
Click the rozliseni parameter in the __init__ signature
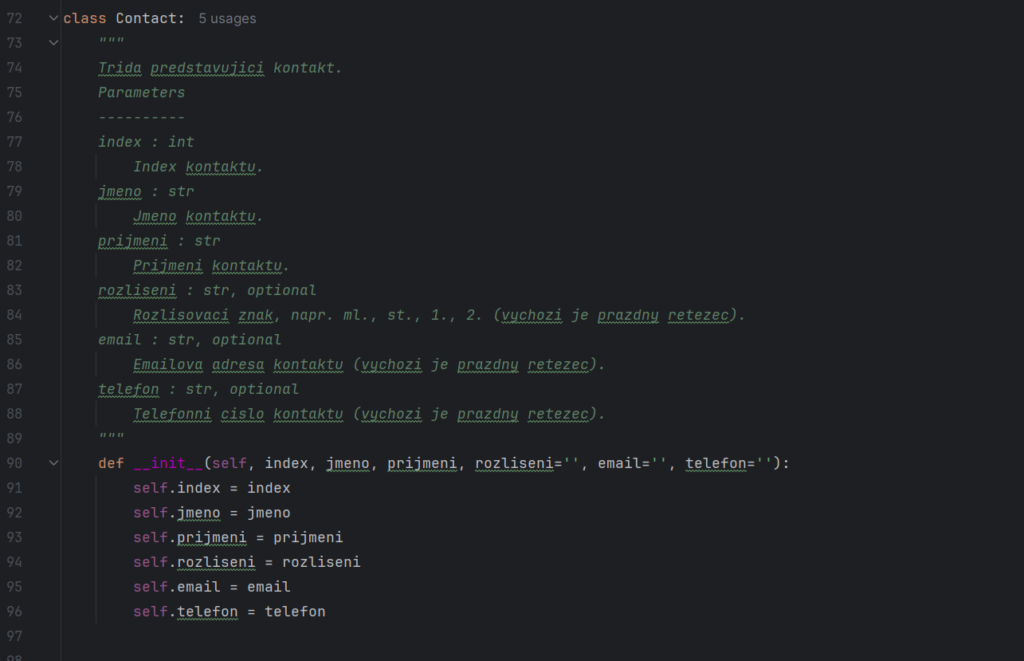[514, 463]
